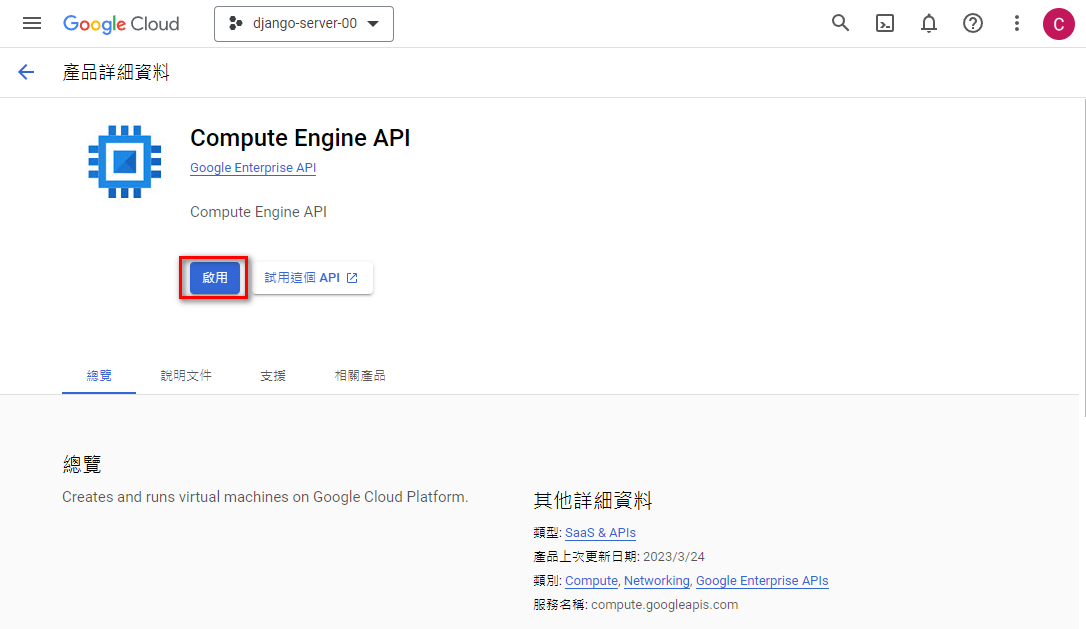Screen dimensions: 1086x629
Task: Open the help question mark icon
Action: click(x=972, y=24)
